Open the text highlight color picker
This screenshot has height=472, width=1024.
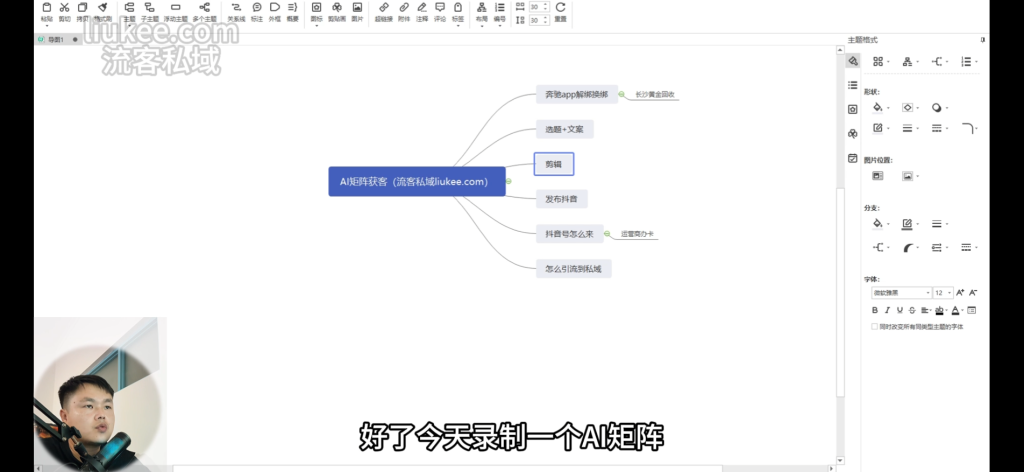[x=941, y=310]
